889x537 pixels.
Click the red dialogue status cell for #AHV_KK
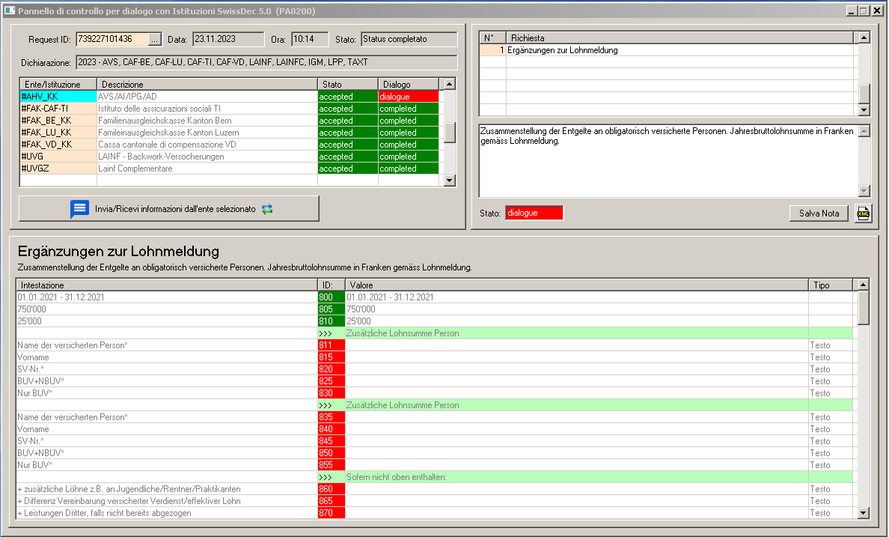(x=409, y=96)
